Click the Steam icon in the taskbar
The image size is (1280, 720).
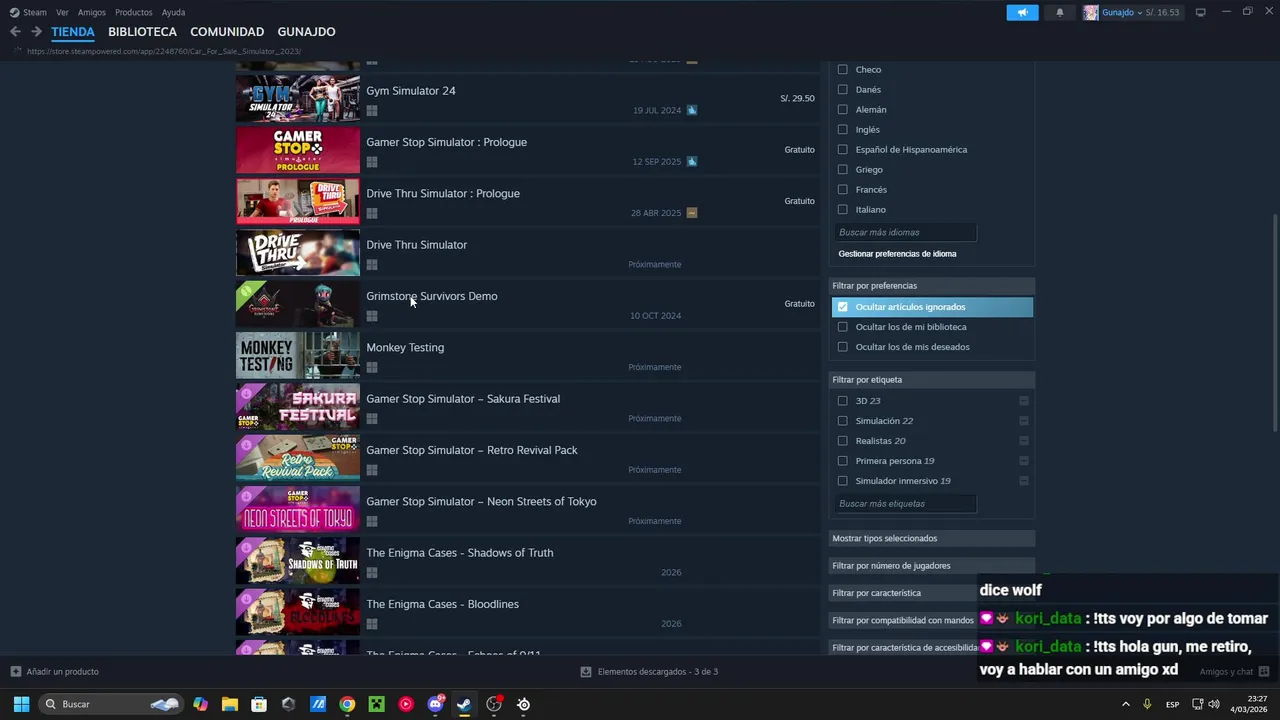[x=464, y=704]
